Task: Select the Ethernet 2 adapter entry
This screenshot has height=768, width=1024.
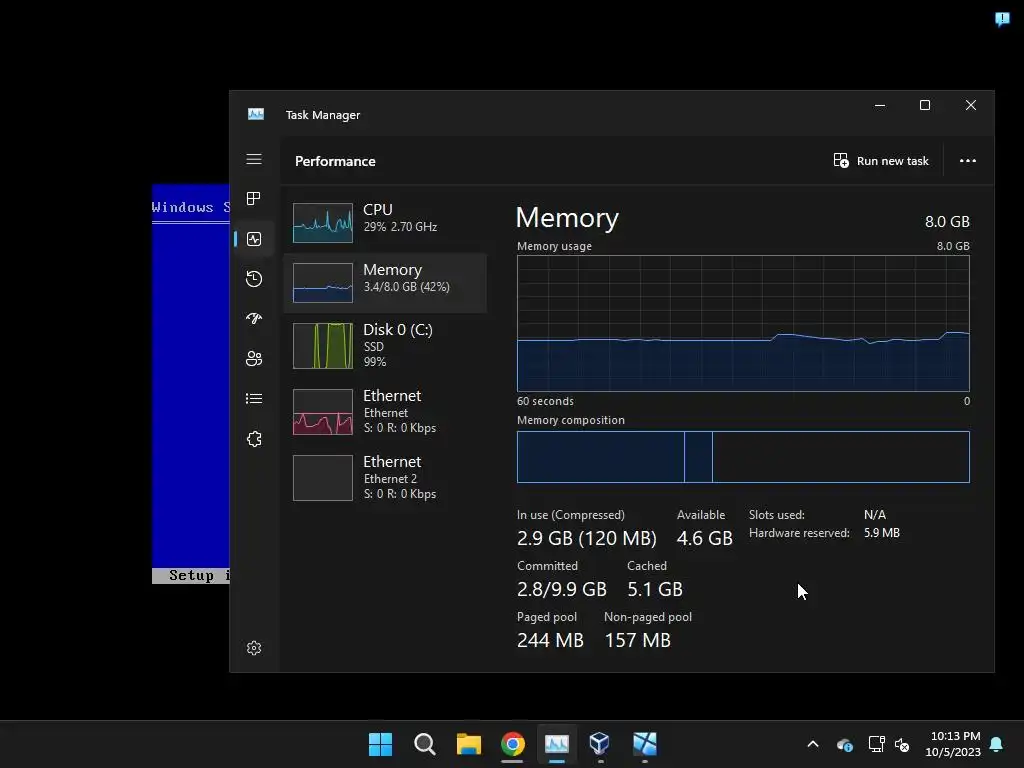Action: pos(385,477)
